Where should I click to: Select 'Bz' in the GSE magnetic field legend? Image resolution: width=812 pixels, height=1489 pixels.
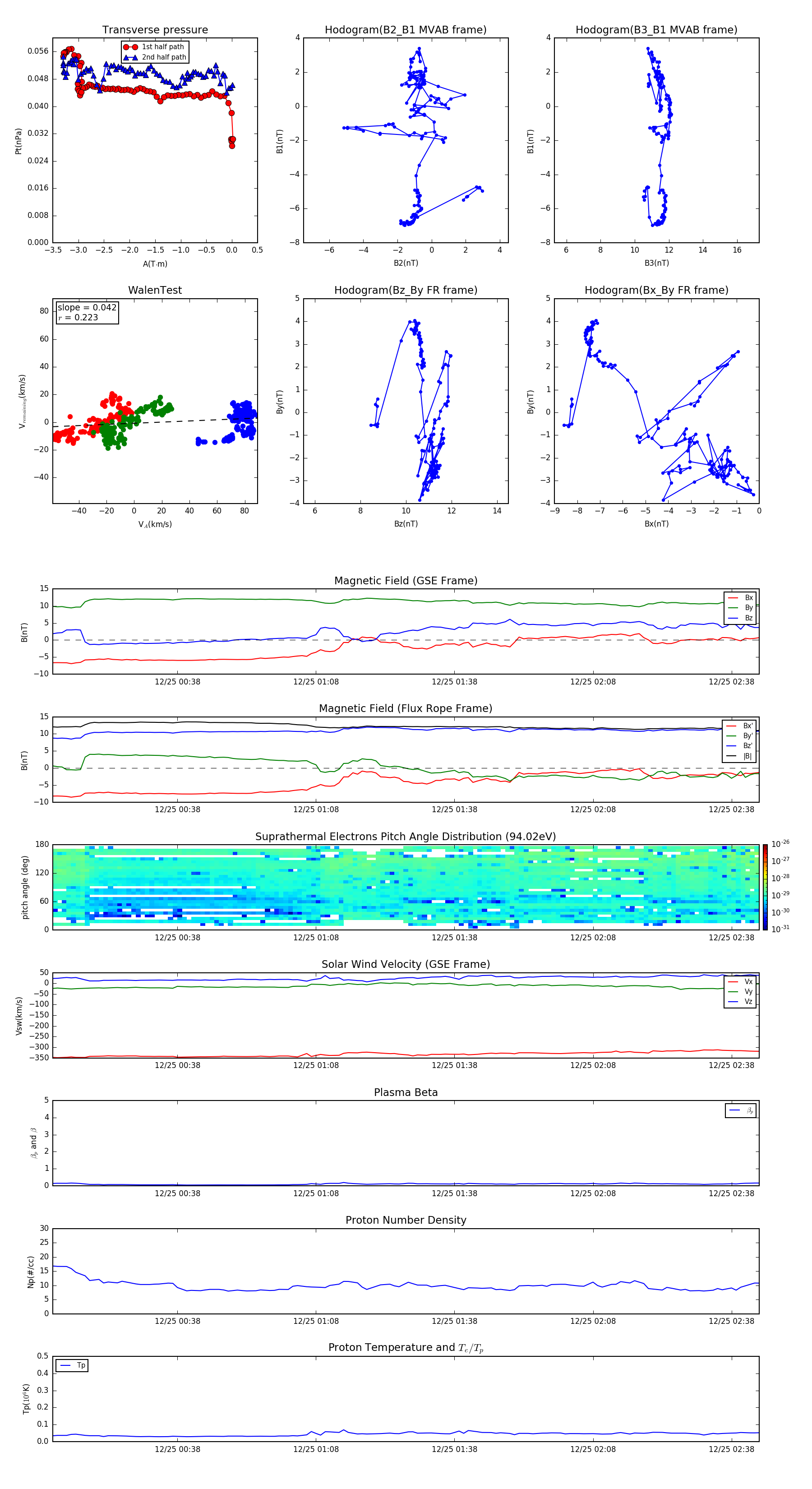tap(741, 618)
